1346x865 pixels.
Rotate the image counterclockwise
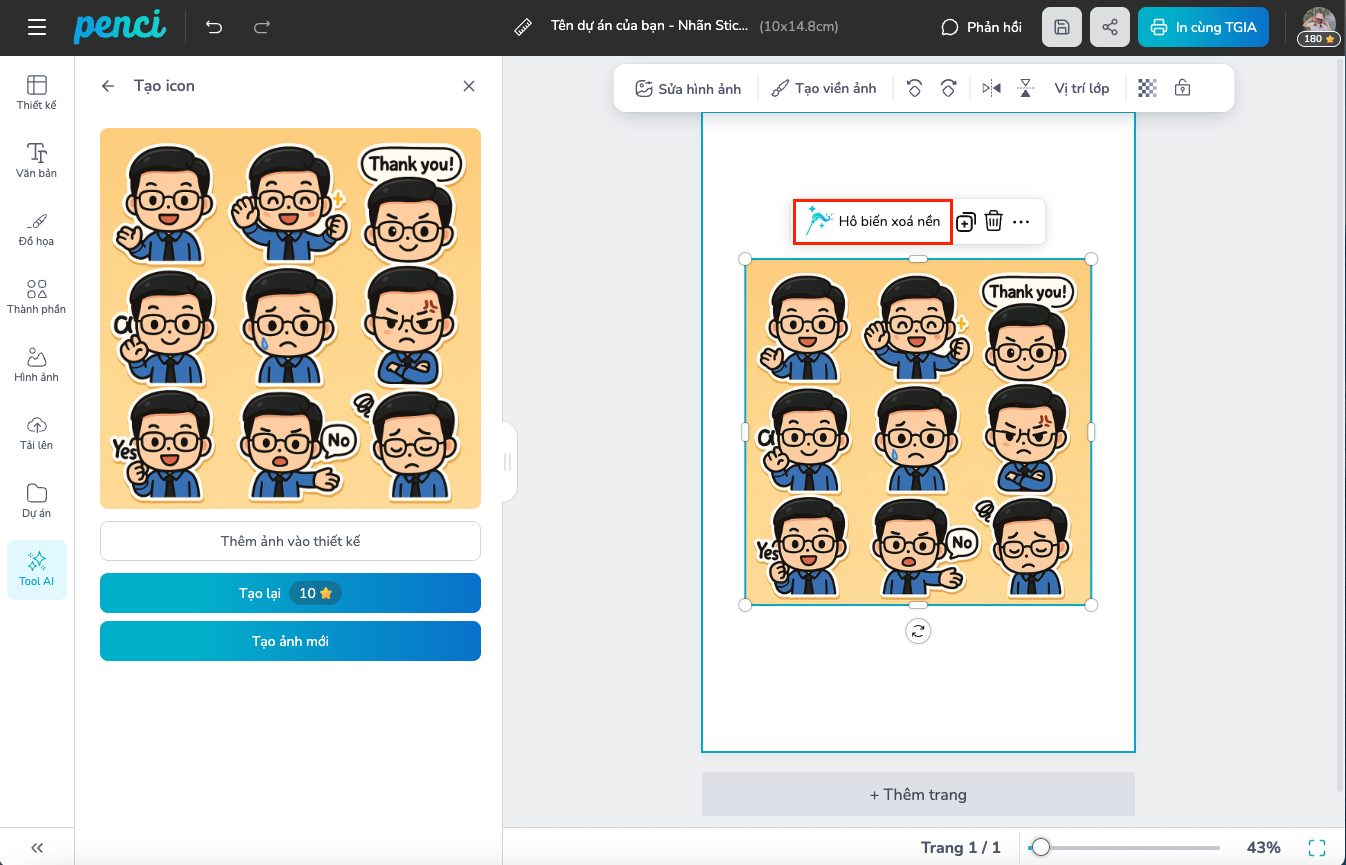pyautogui.click(x=914, y=88)
